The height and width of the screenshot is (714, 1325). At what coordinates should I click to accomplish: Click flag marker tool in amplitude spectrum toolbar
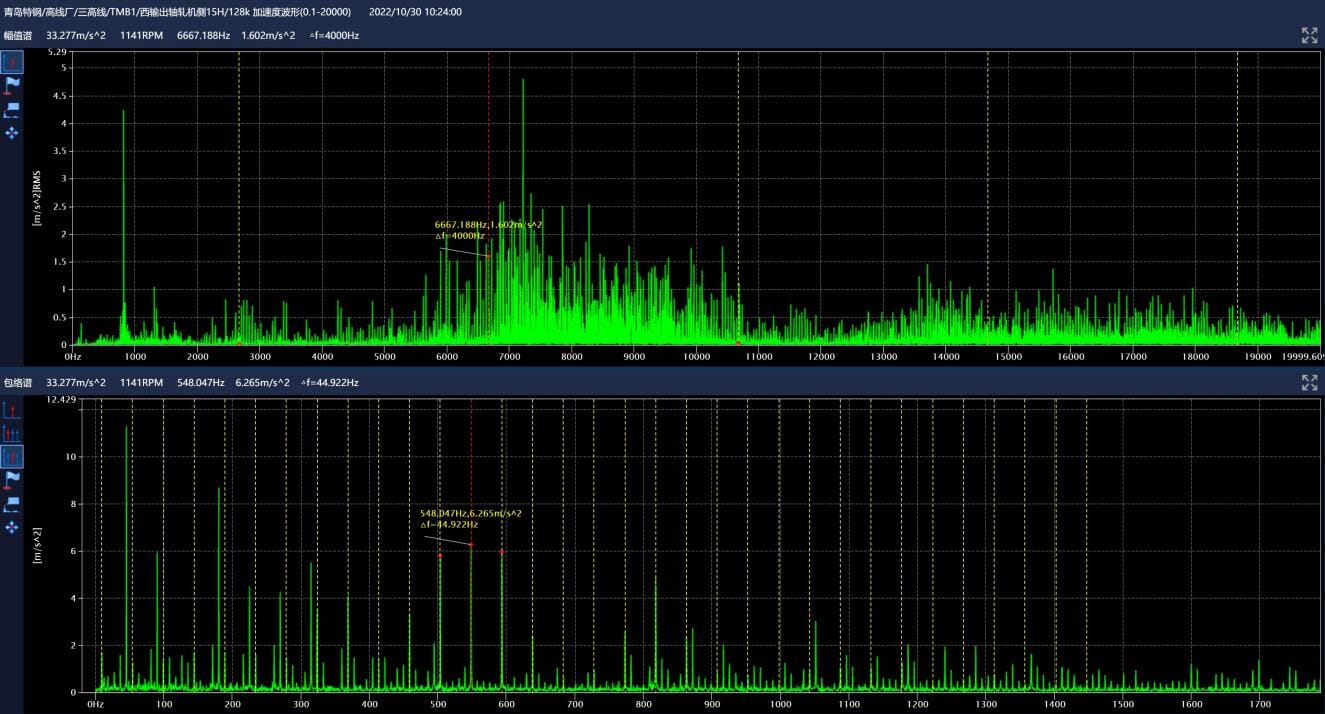[x=12, y=86]
